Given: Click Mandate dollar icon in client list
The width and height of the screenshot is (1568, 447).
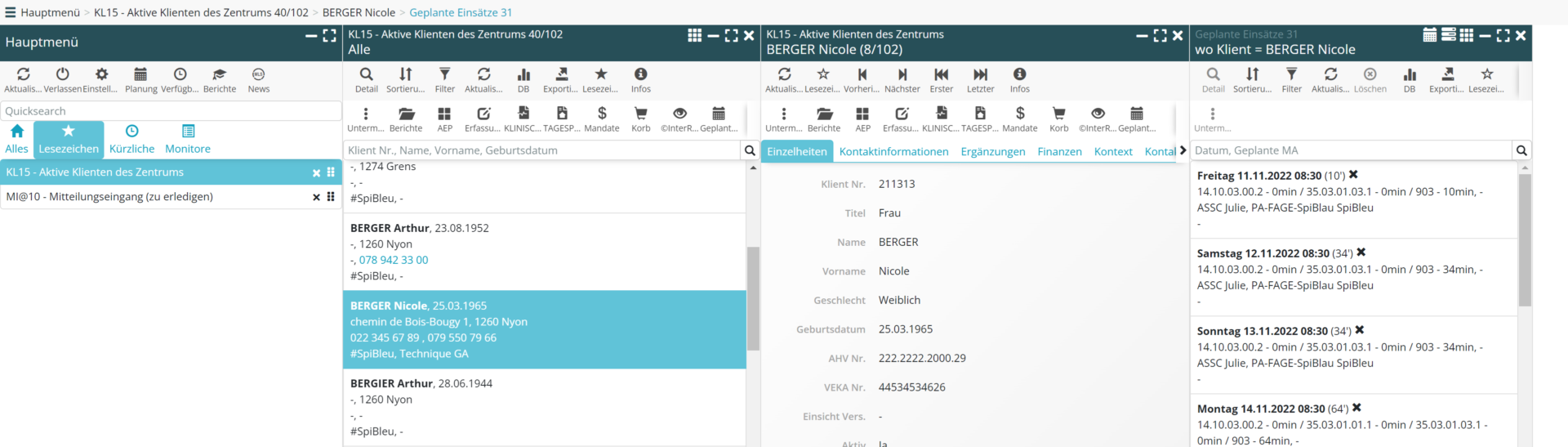Looking at the screenshot, I should pos(602,118).
